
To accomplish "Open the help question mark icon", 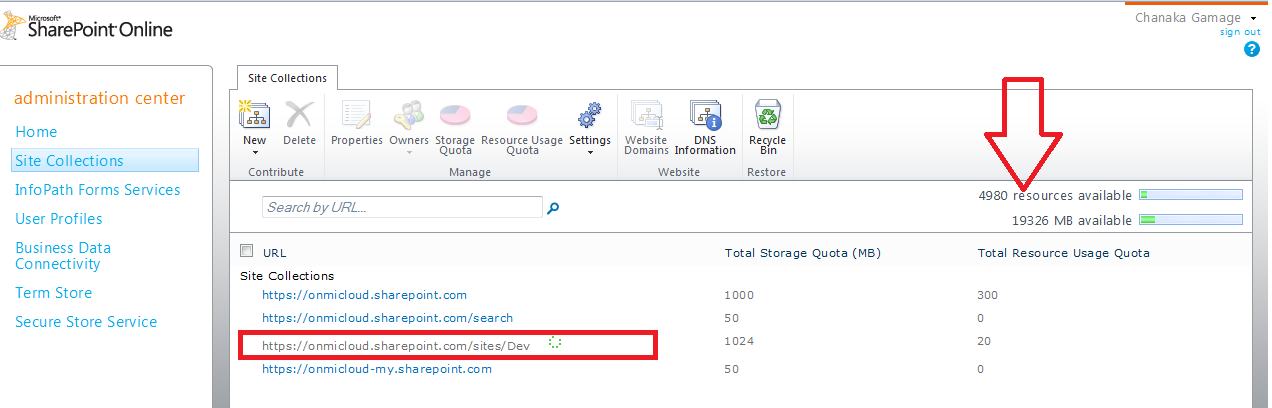I will point(1251,49).
